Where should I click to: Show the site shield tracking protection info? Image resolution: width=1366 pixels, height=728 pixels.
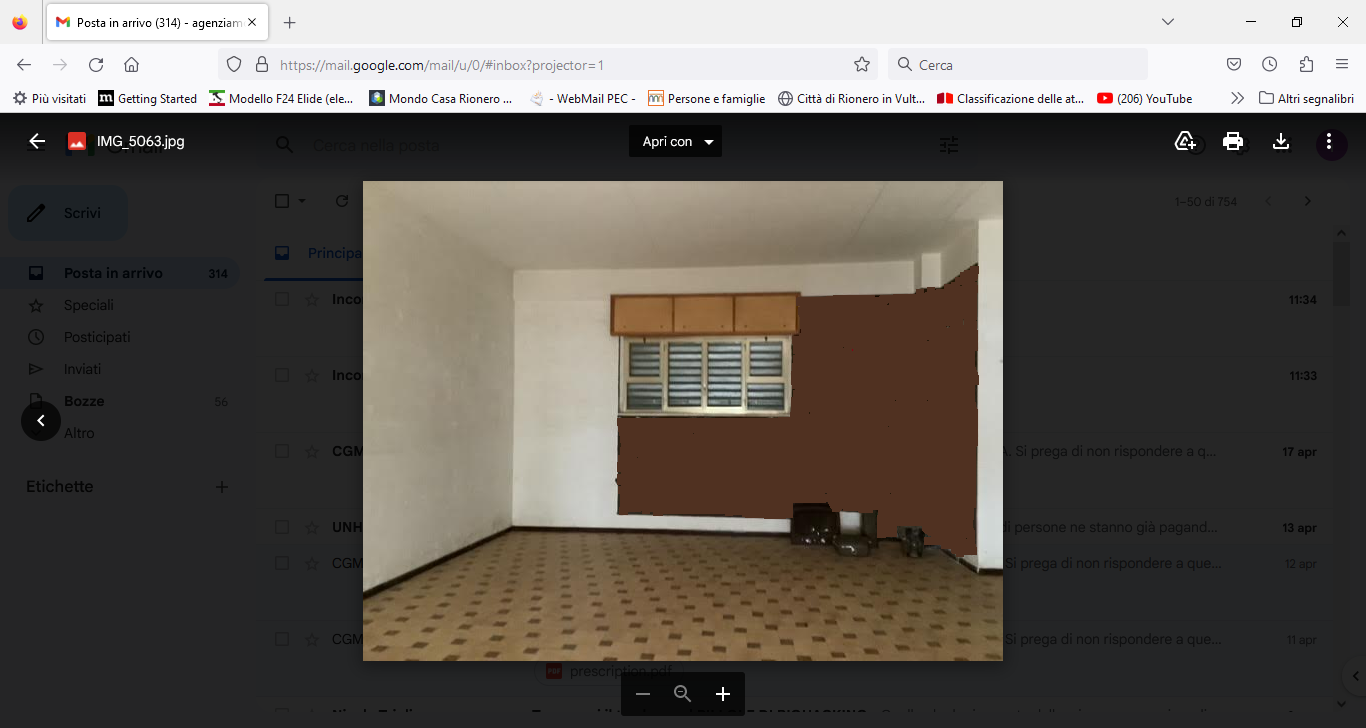click(234, 65)
